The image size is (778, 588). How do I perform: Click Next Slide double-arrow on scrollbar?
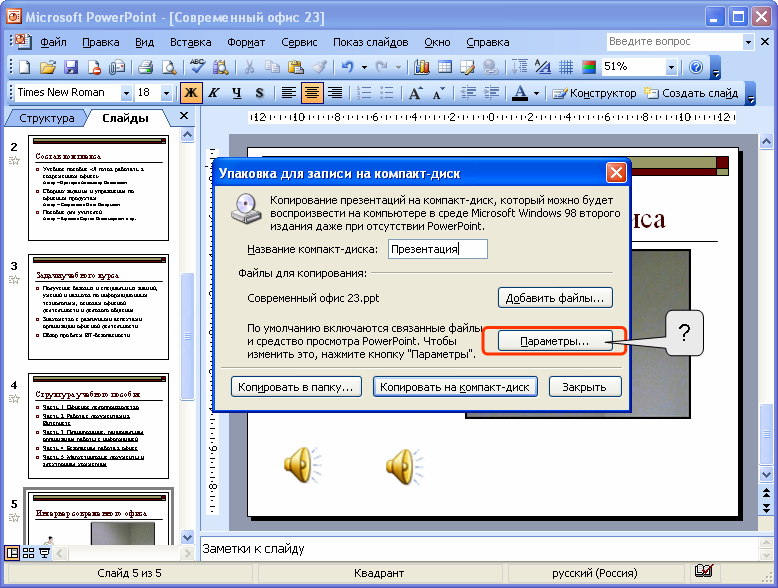[x=766, y=509]
